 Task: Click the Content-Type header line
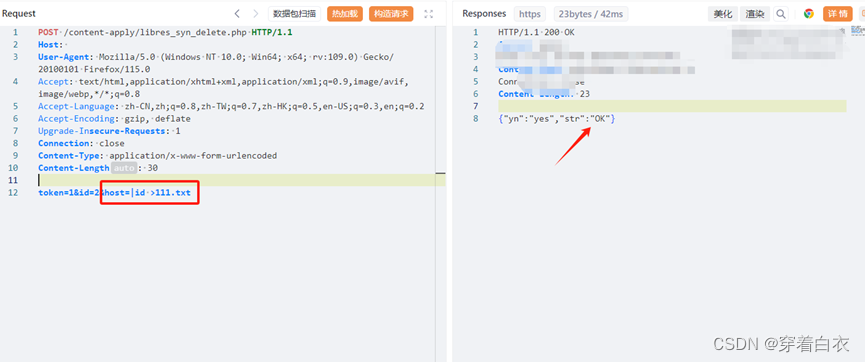[x=157, y=156]
